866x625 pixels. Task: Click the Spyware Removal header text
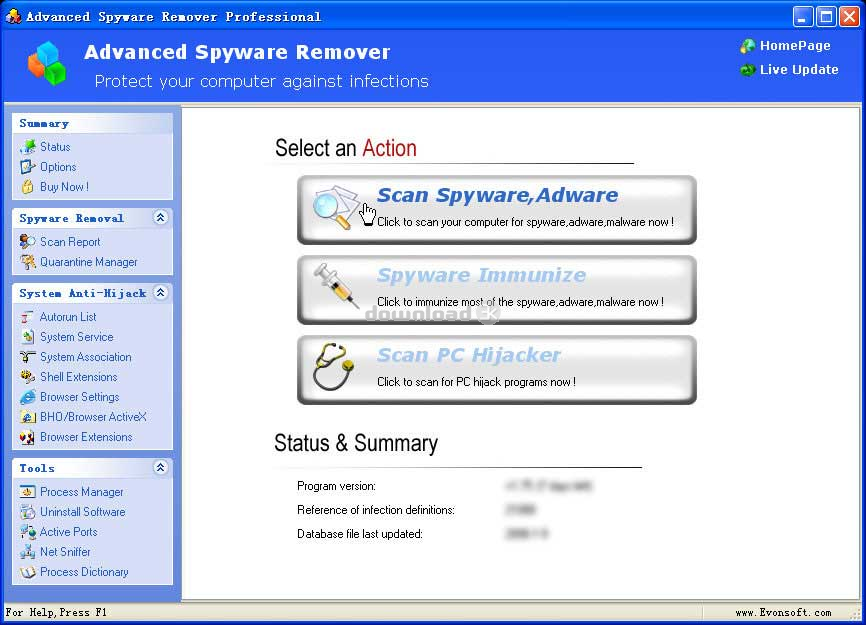[x=71, y=218]
